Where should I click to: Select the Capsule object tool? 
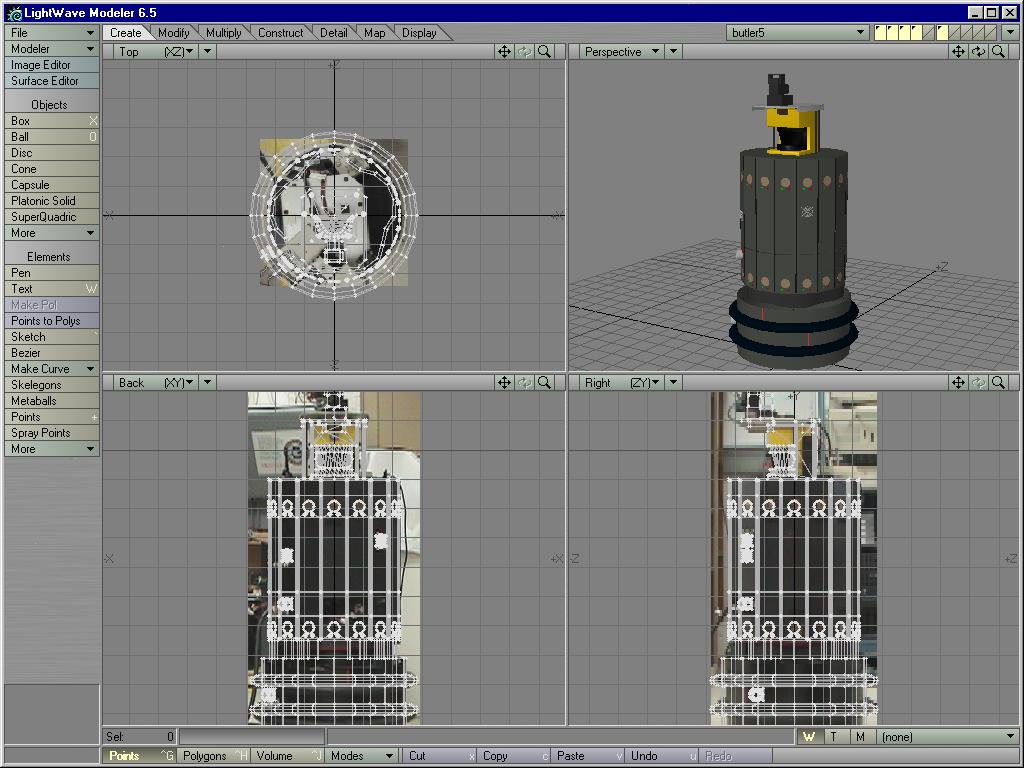tap(51, 185)
